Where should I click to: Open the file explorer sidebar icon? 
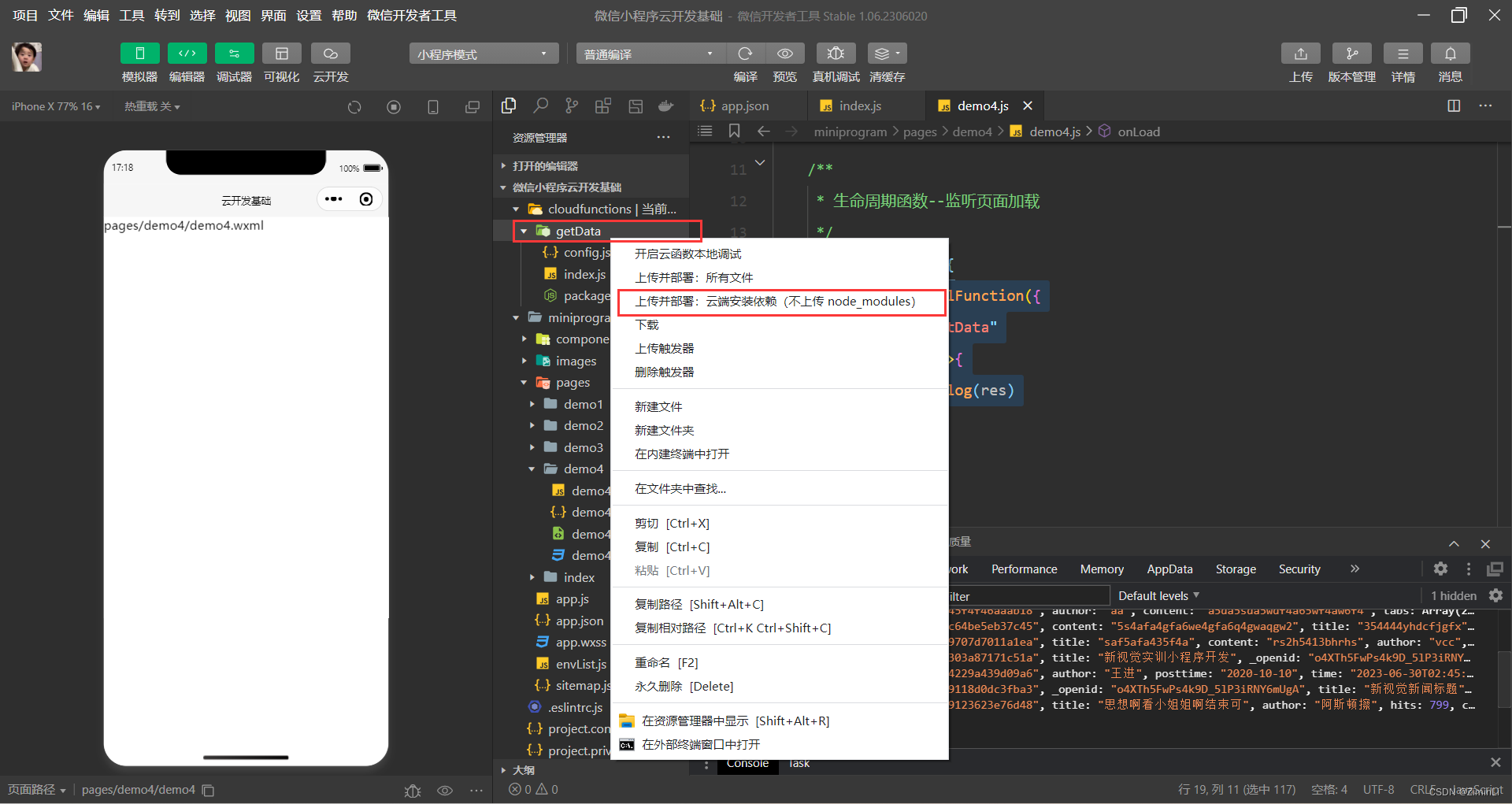tap(509, 106)
